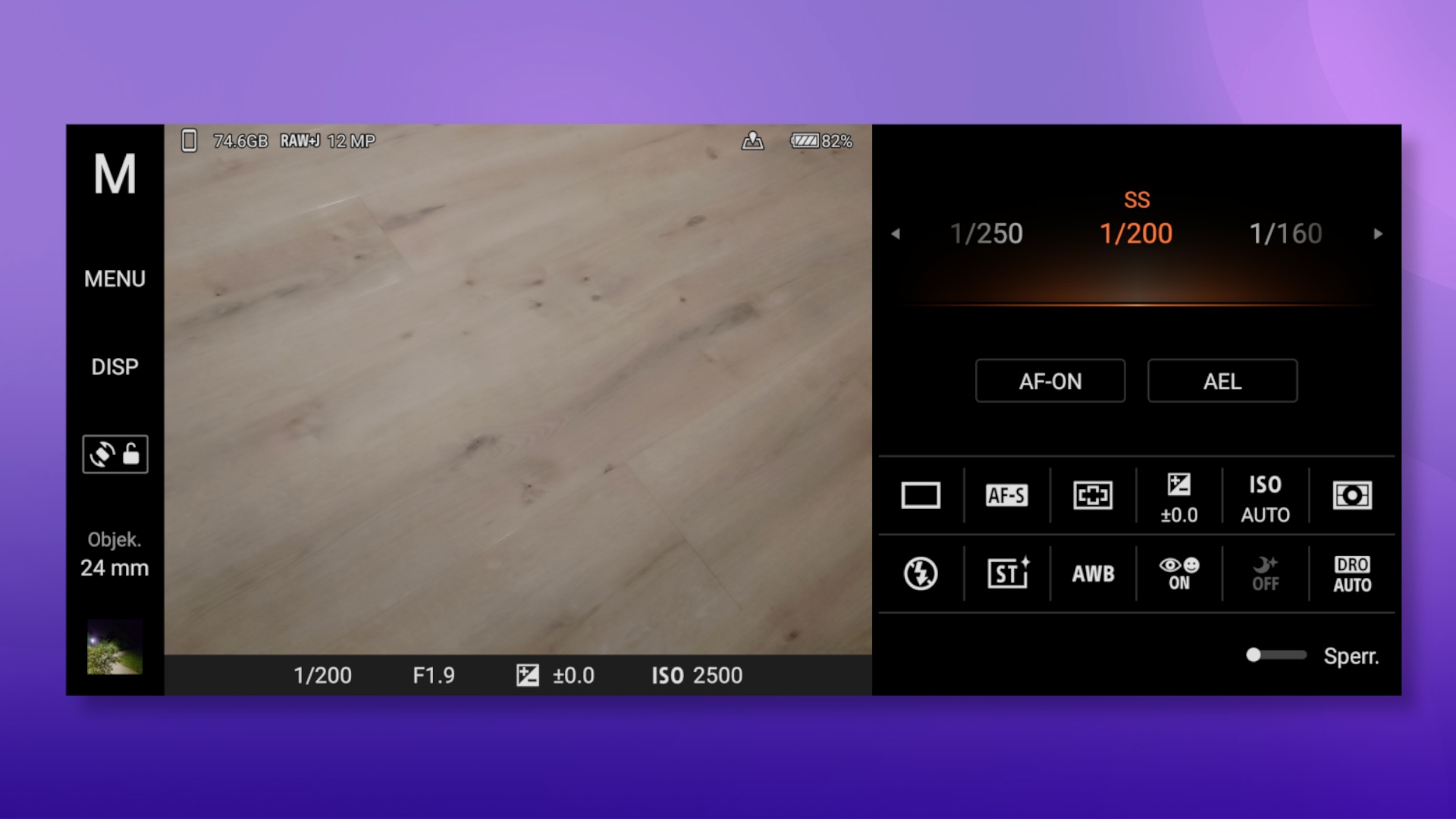Viewport: 1456px width, 819px height.
Task: Click left arrow for faster shutter speed
Action: [896, 234]
